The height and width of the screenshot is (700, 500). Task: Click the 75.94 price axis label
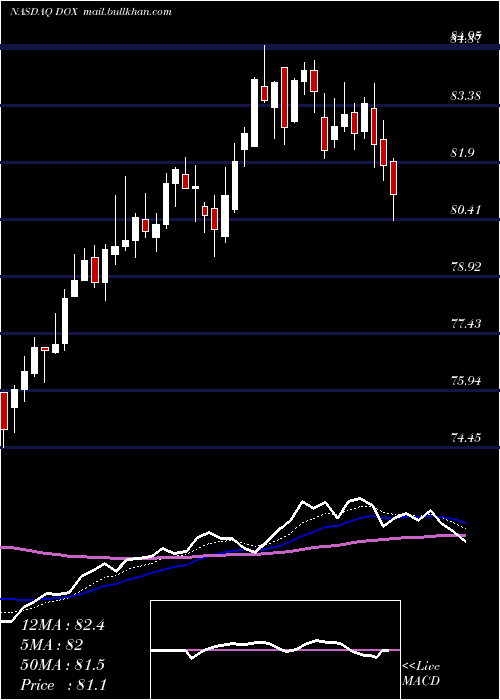coord(466,380)
